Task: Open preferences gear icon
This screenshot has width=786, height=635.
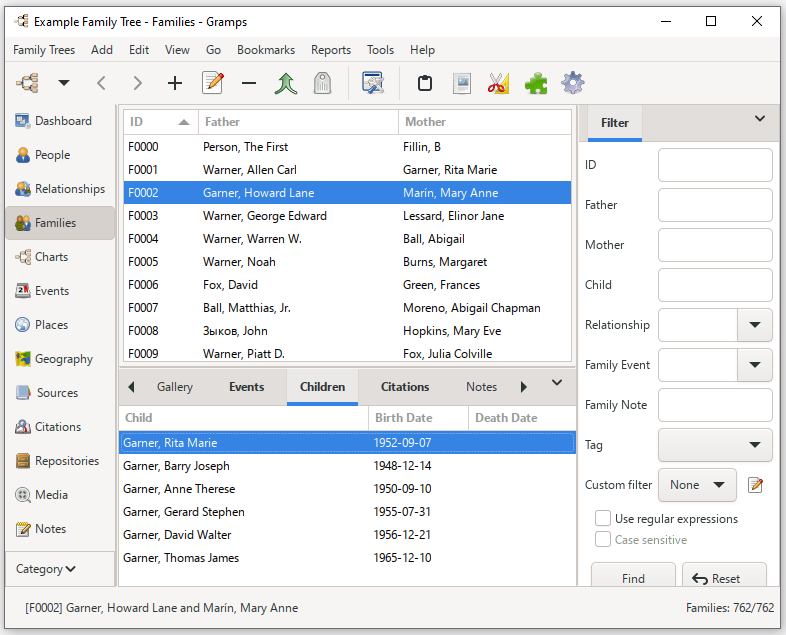Action: (572, 83)
